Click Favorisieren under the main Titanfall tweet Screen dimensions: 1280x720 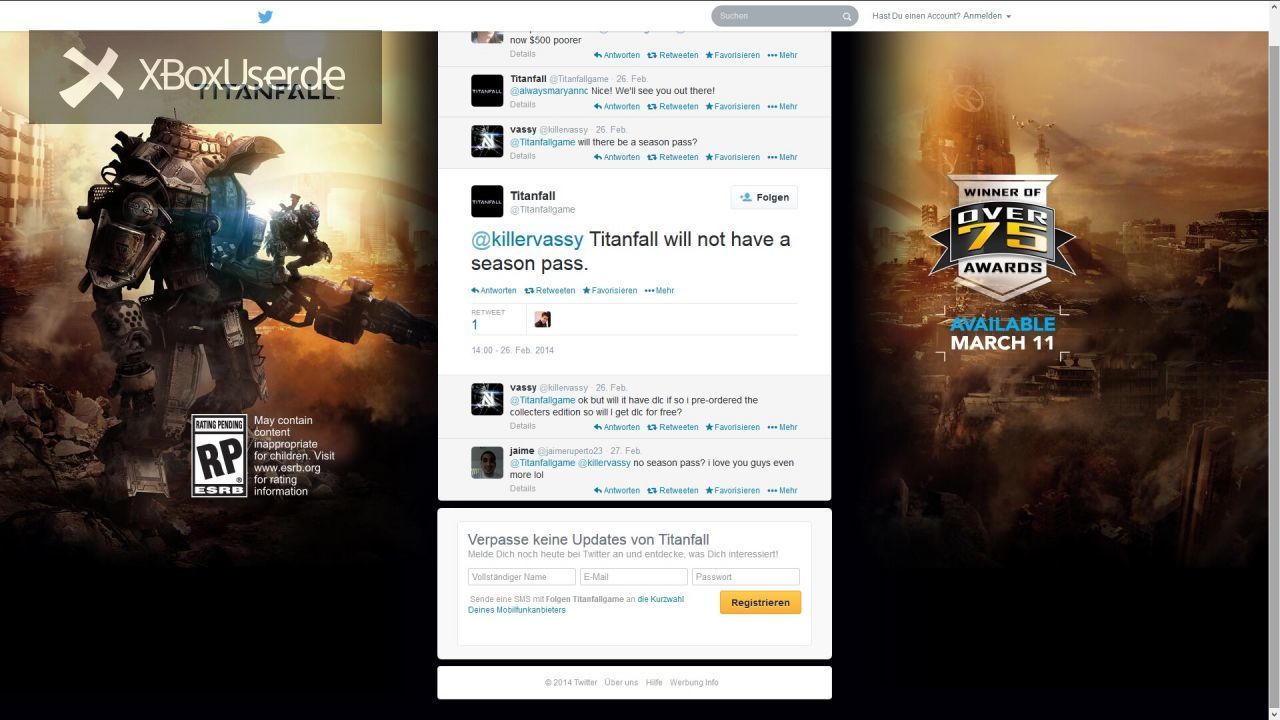(610, 291)
